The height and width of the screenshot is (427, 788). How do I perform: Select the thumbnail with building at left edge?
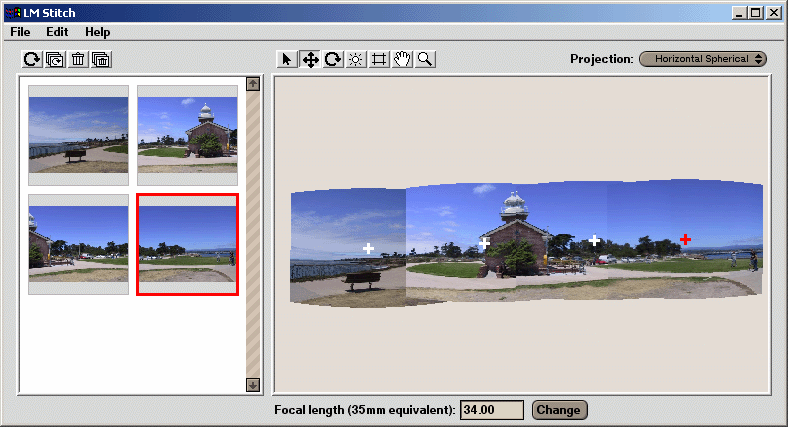tap(78, 244)
